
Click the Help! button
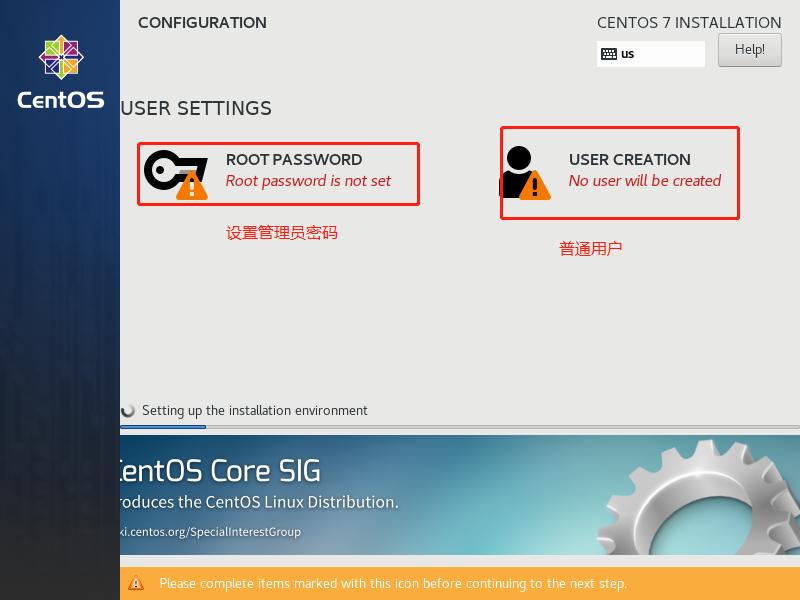coord(749,49)
